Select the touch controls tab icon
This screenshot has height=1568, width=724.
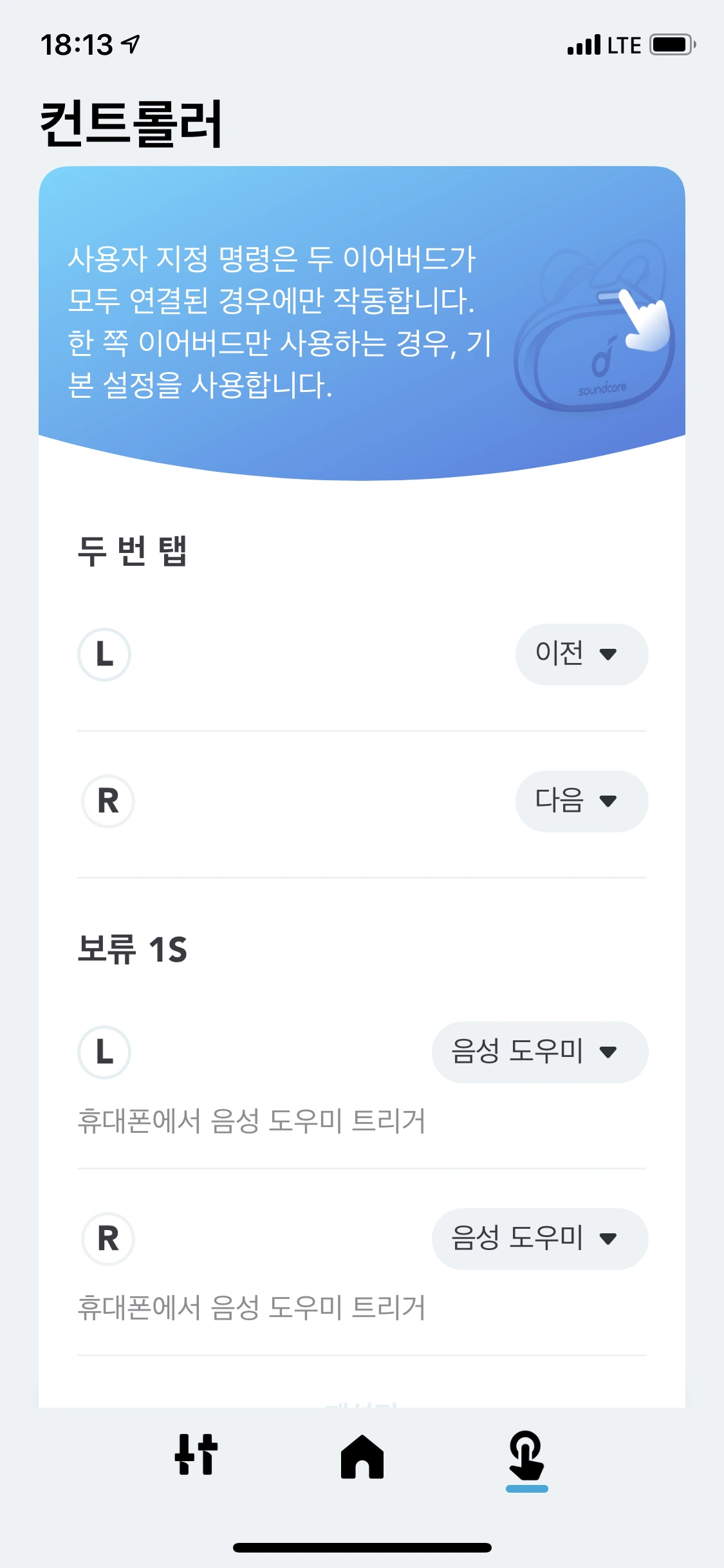(526, 1456)
